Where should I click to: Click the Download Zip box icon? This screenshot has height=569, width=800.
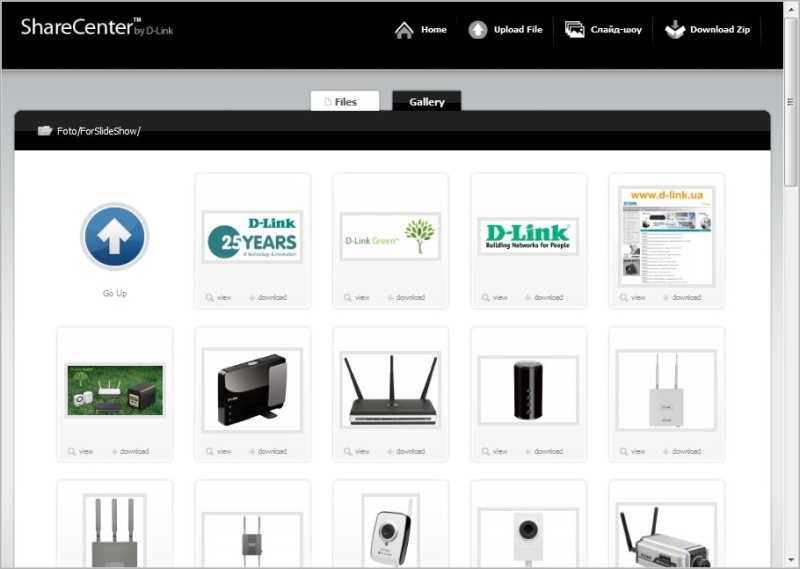tap(674, 30)
